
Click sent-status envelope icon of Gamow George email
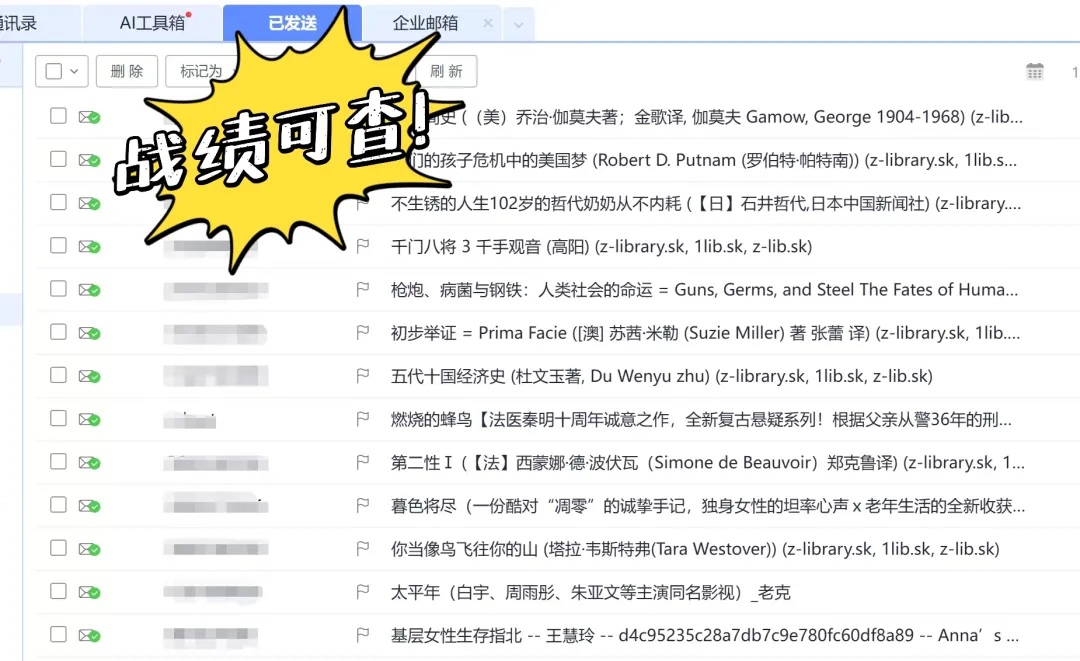coord(89,117)
